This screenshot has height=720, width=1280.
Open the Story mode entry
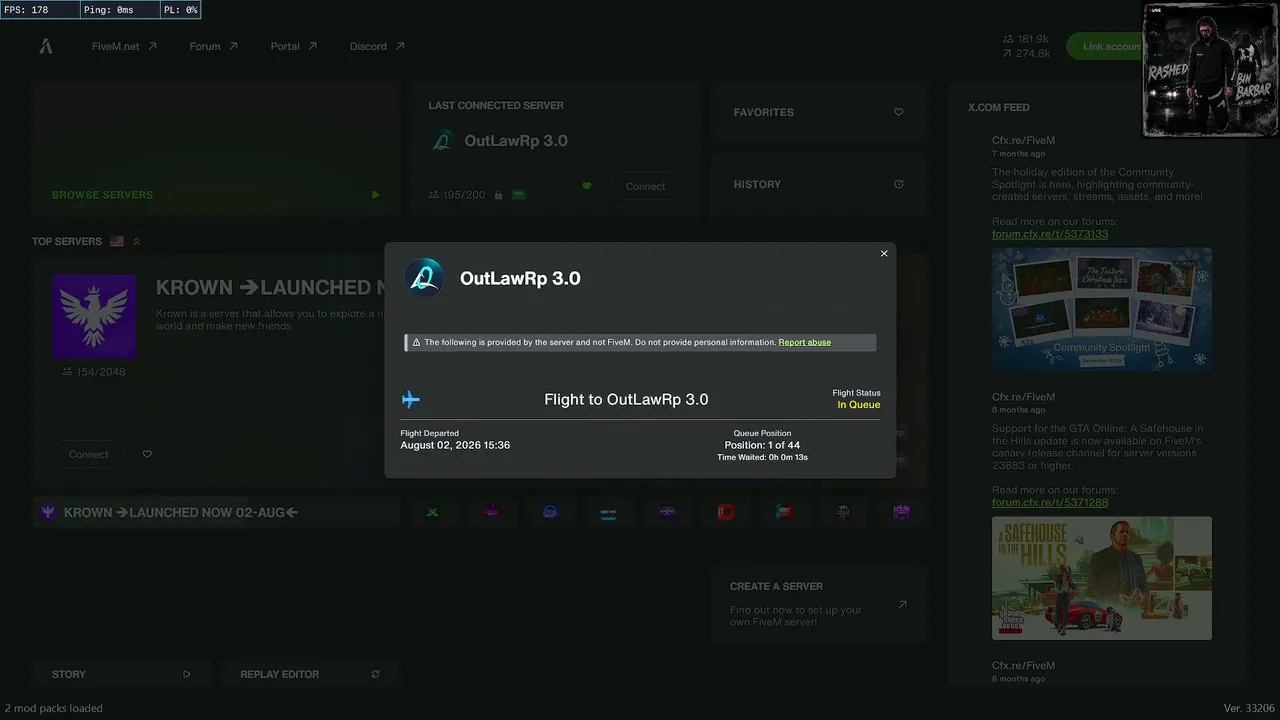click(121, 674)
